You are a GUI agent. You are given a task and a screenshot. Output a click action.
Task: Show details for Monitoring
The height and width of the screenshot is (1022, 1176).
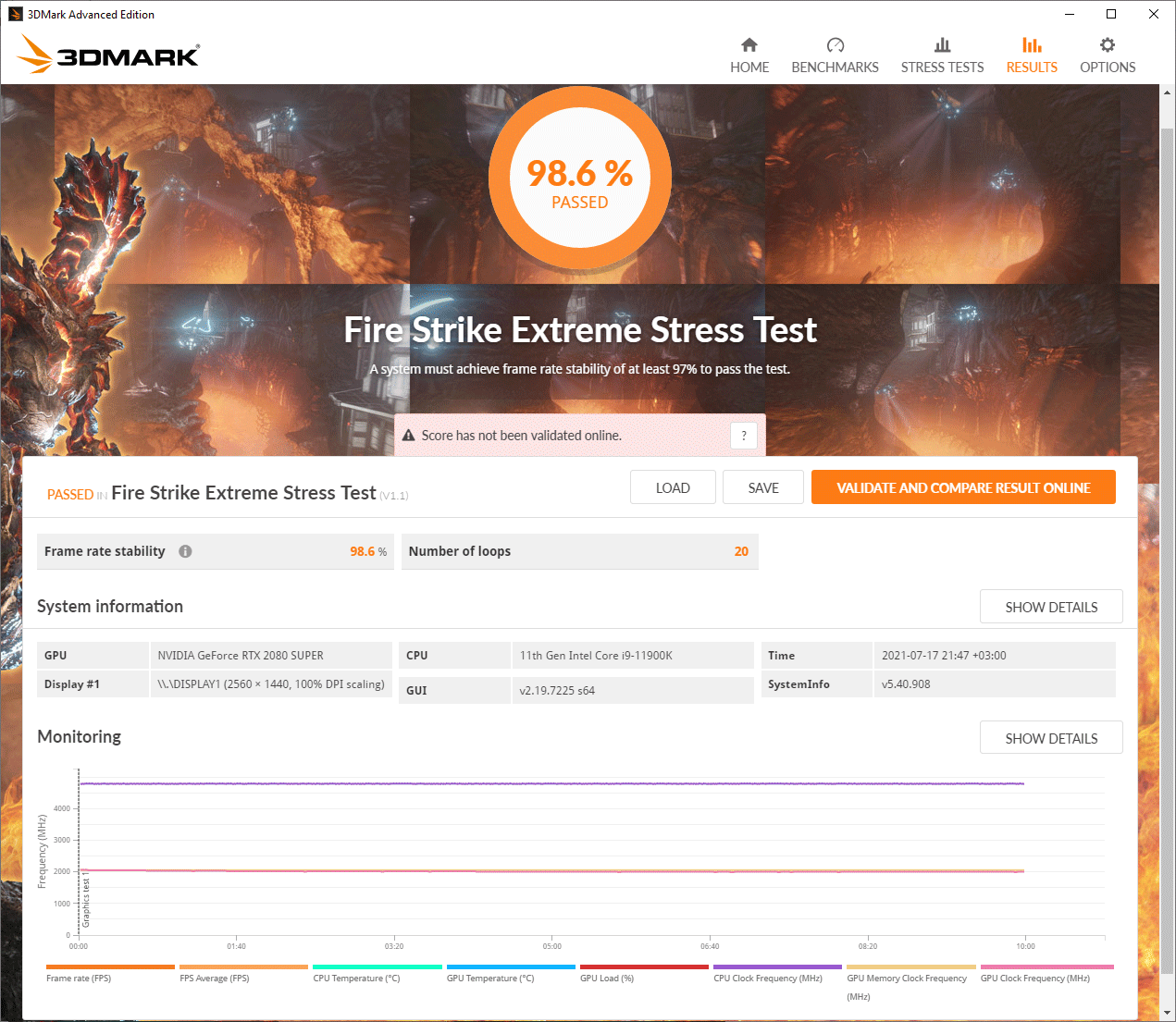[x=1051, y=738]
